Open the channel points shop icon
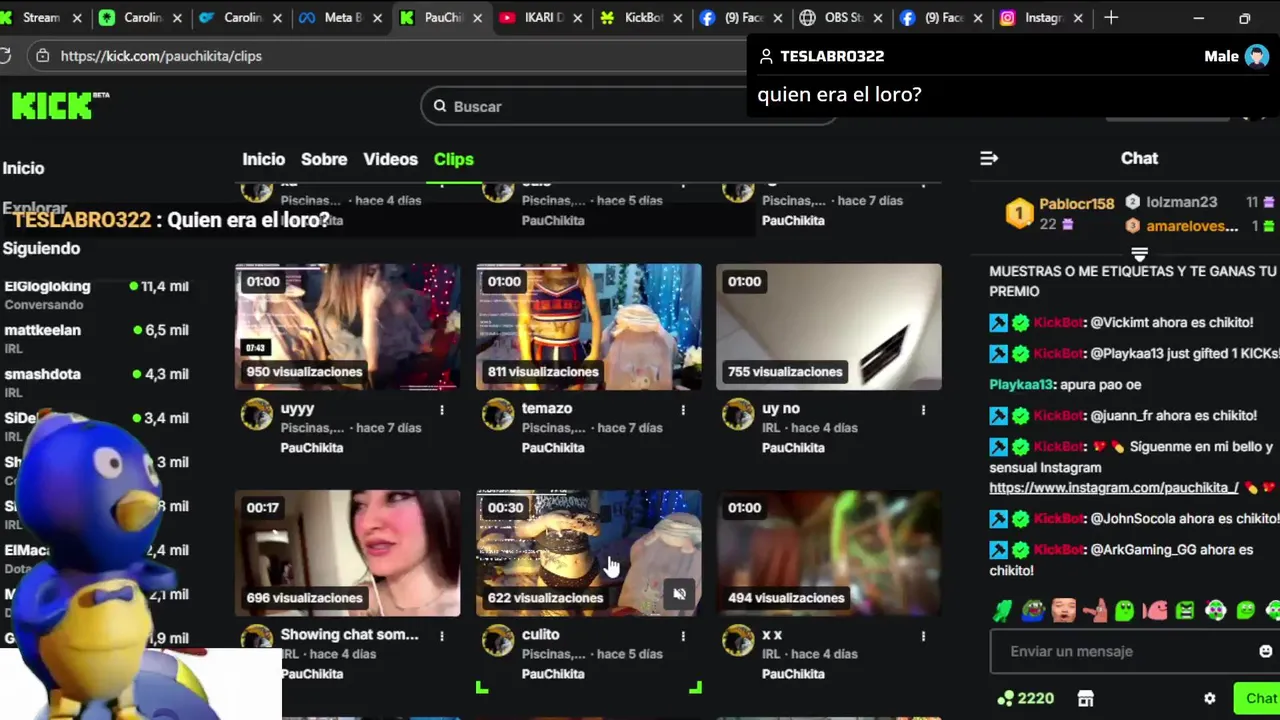This screenshot has width=1280, height=720. (x=1085, y=698)
